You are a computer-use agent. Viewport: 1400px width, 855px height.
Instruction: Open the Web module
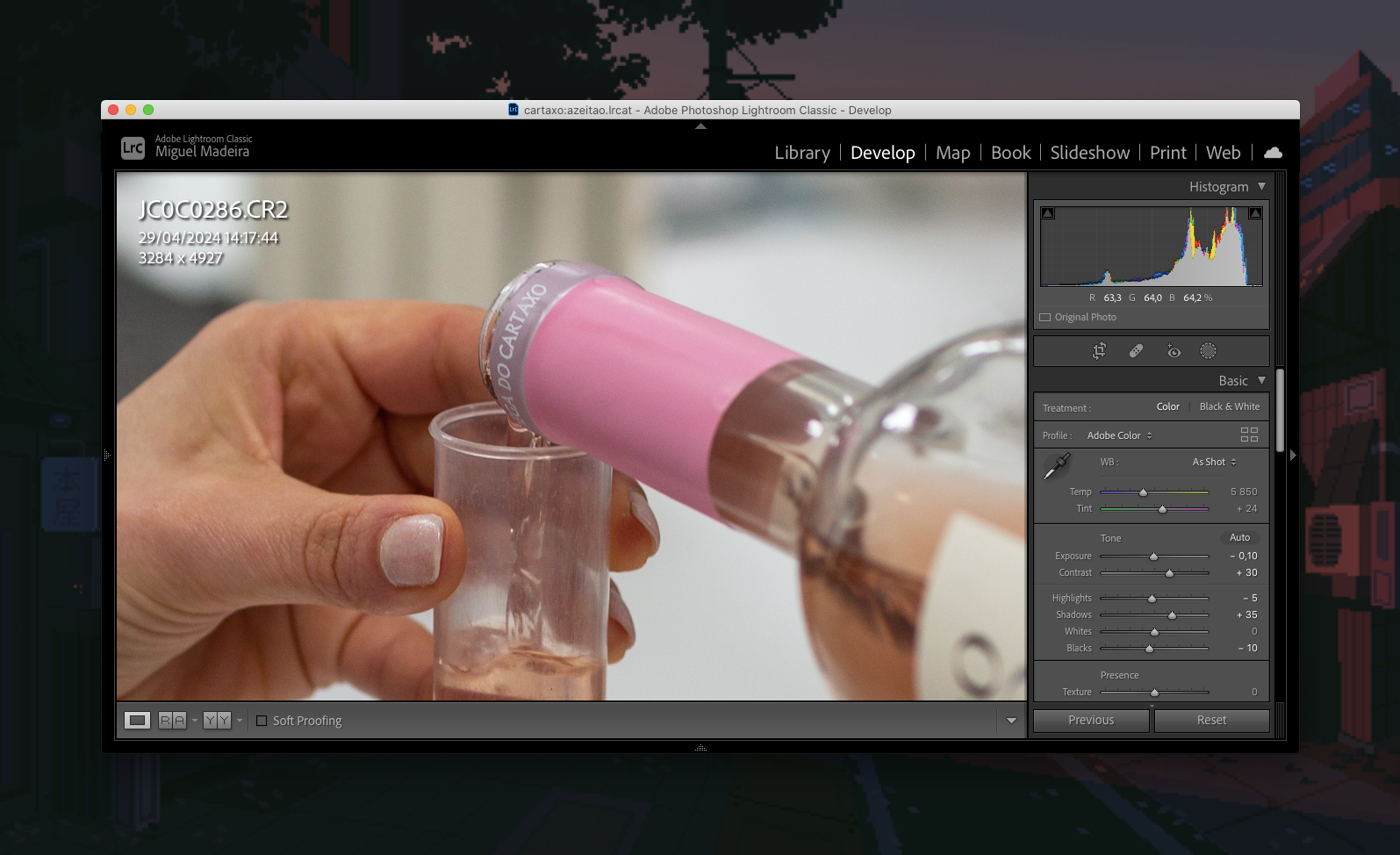pyautogui.click(x=1224, y=153)
